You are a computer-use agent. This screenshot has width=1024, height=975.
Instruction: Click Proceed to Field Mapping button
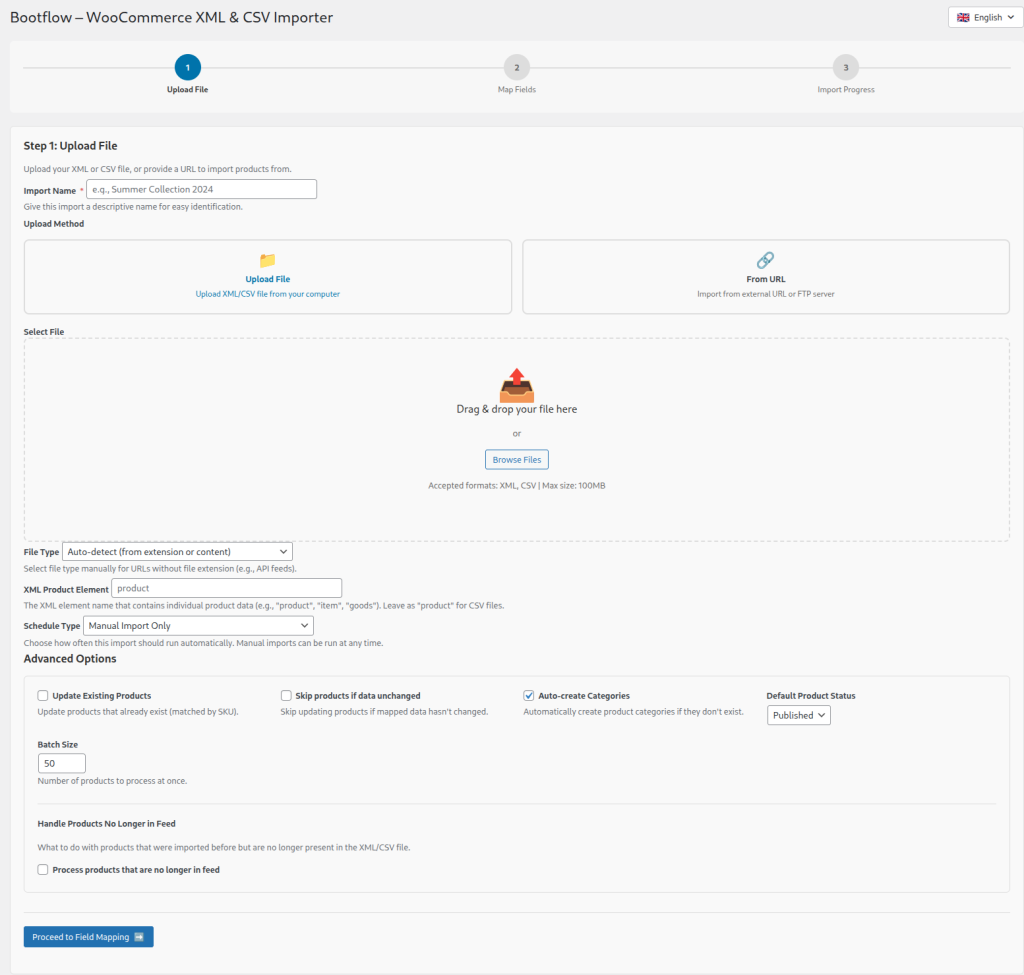pos(88,936)
